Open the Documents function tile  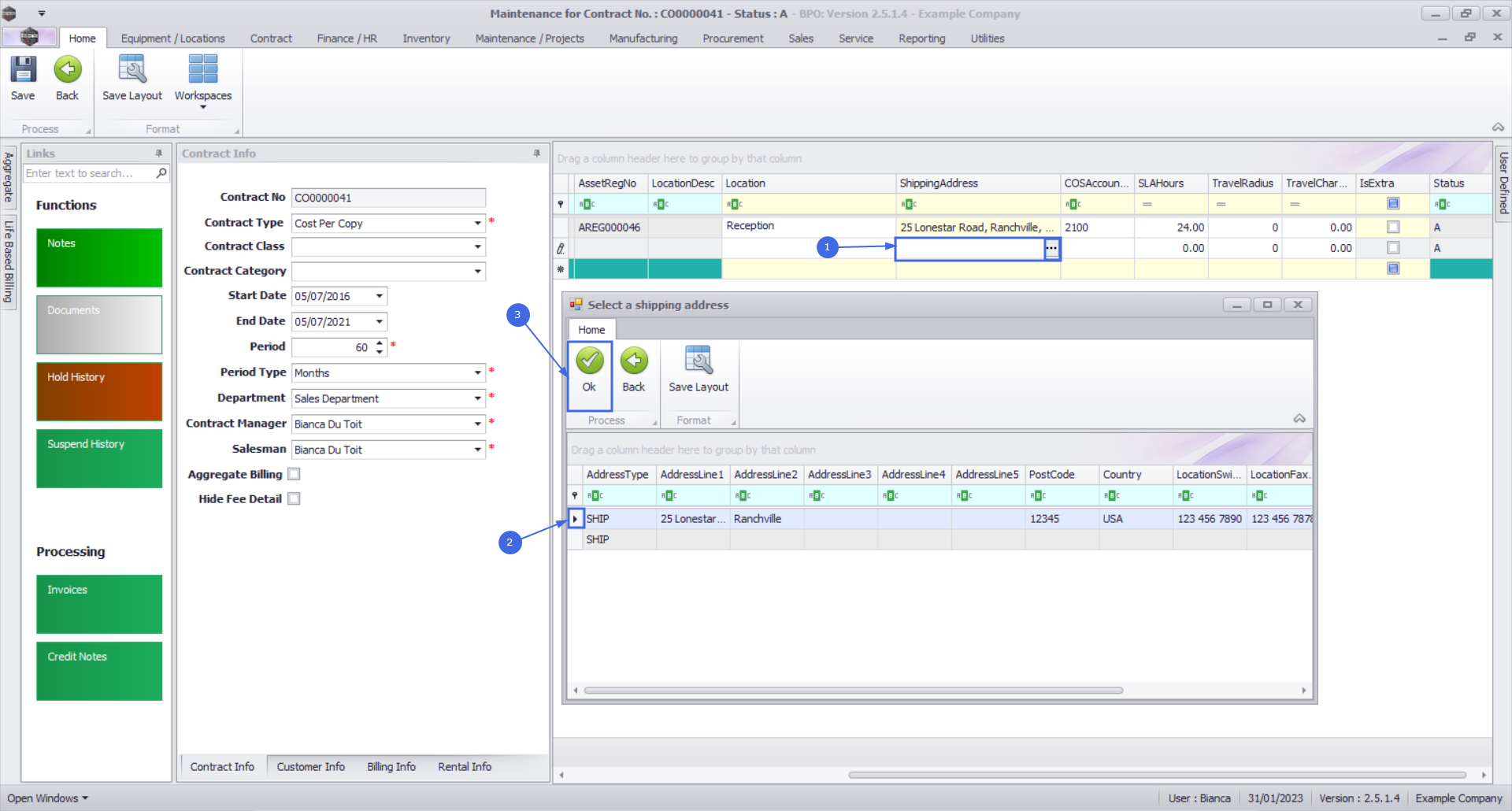click(x=99, y=324)
